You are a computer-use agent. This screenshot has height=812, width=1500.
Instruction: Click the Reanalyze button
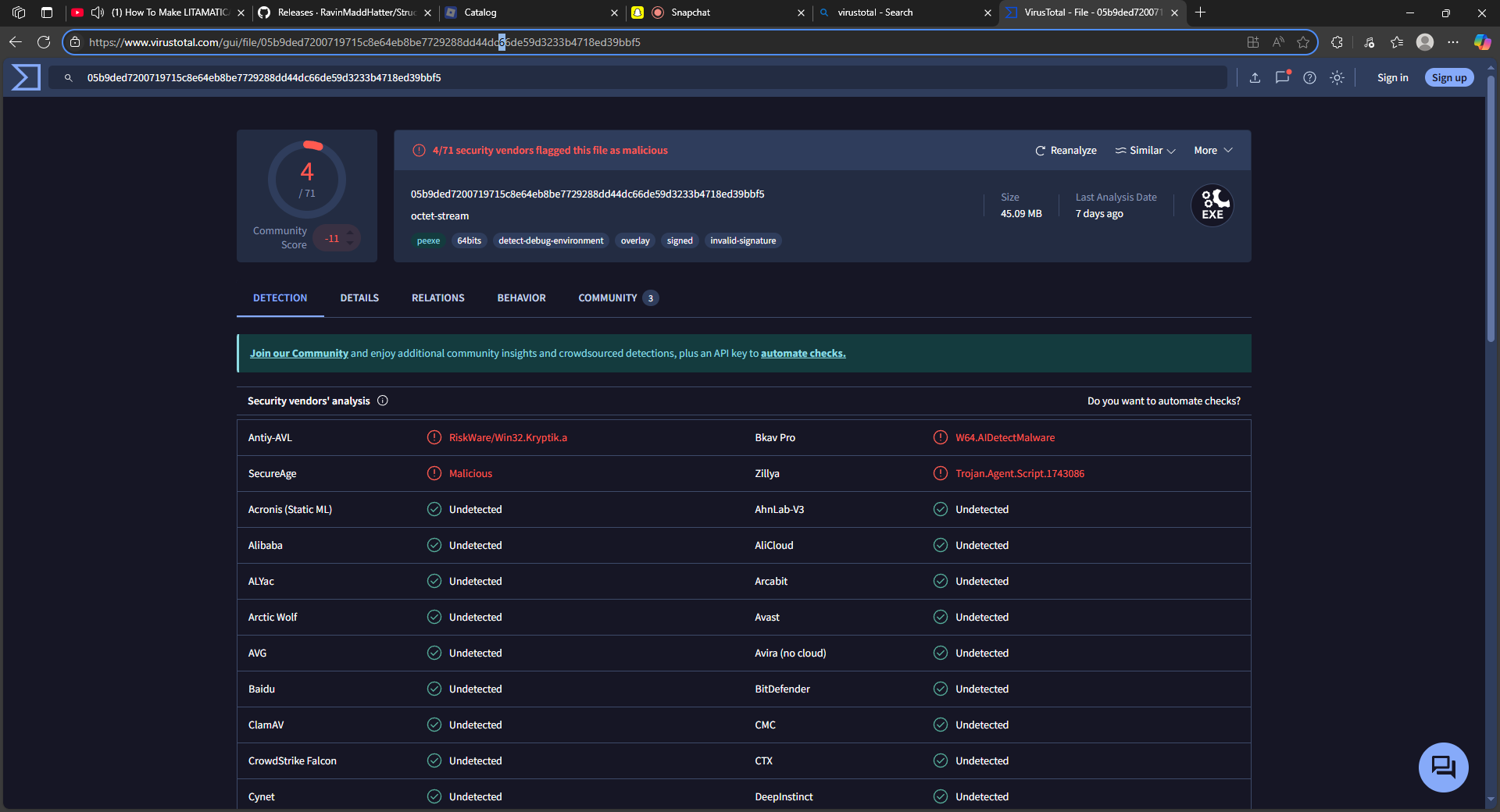(1066, 150)
